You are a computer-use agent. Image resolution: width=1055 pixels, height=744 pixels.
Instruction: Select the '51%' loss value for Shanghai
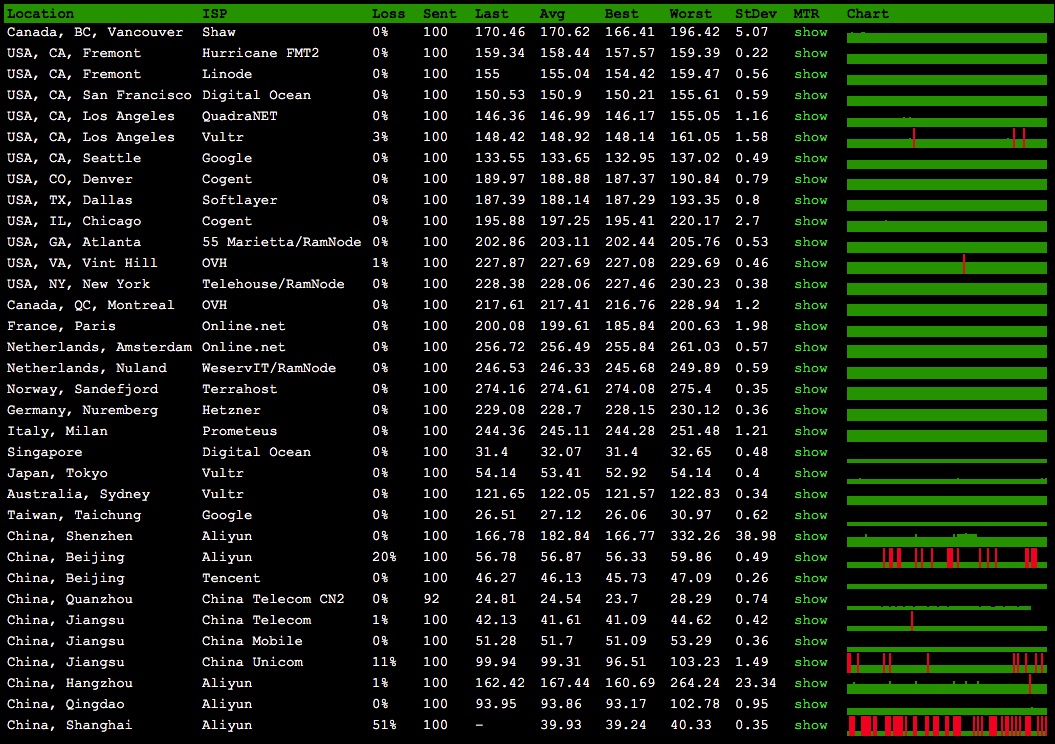[384, 725]
